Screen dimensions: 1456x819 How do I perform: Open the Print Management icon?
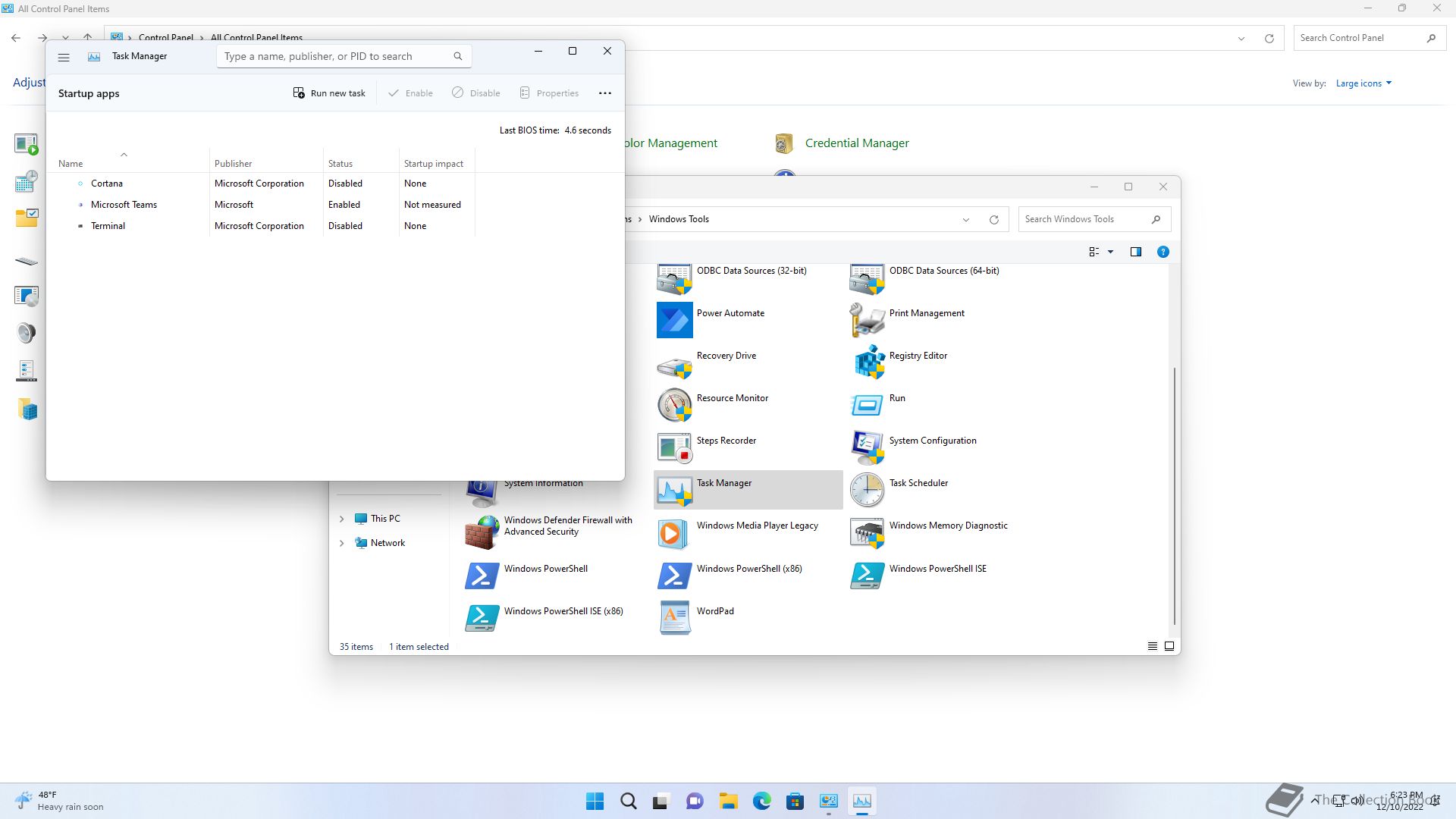coord(867,320)
